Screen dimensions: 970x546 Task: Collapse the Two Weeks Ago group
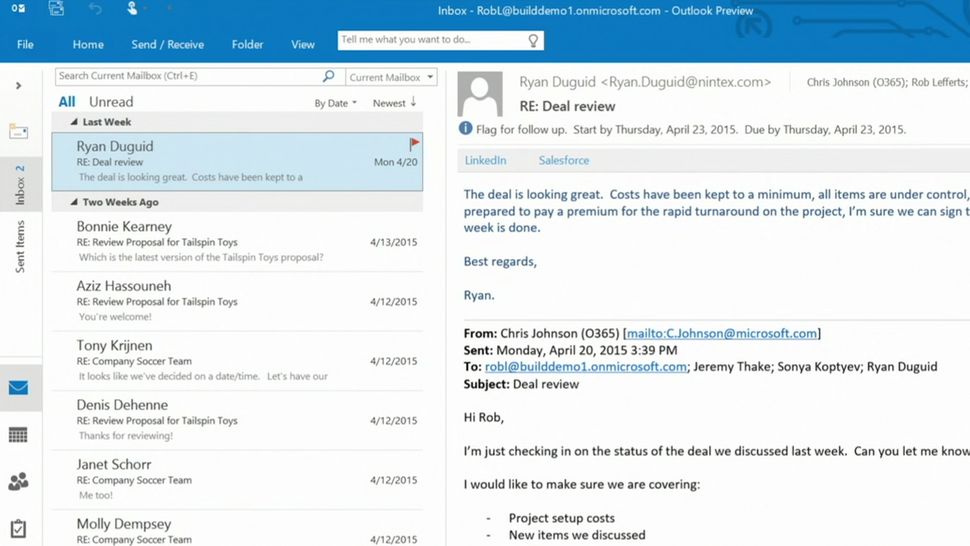click(74, 202)
